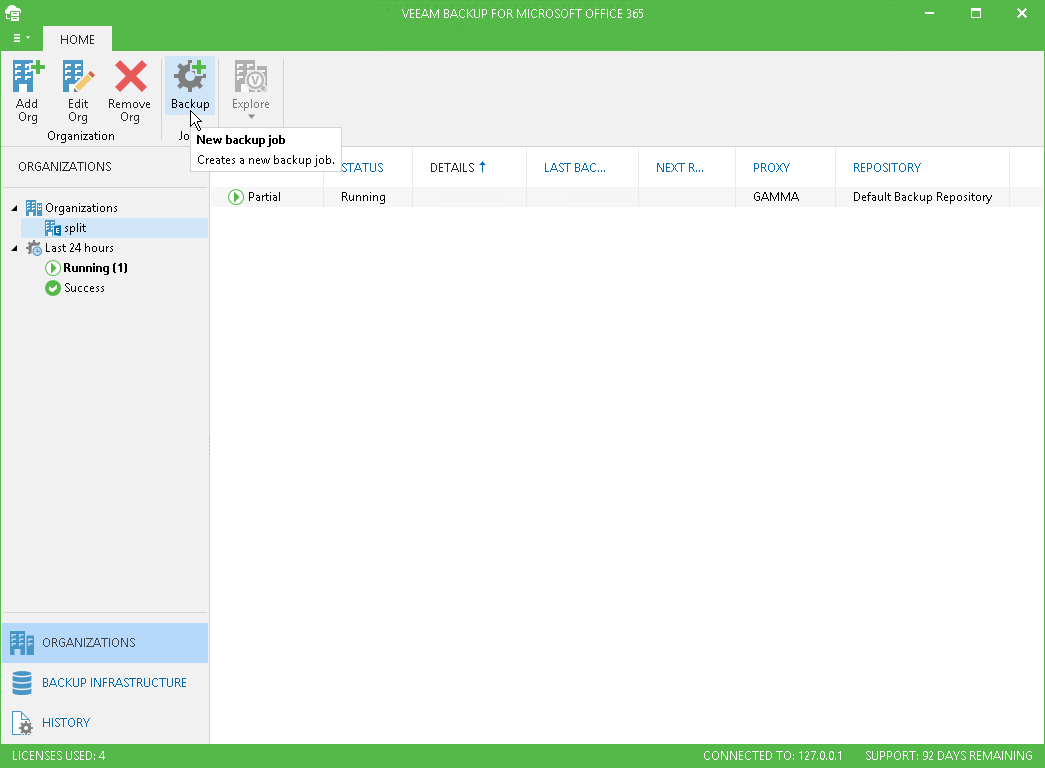Click LICENSES USED: 4 in status bar
Viewport: 1045px width, 768px height.
tap(59, 755)
